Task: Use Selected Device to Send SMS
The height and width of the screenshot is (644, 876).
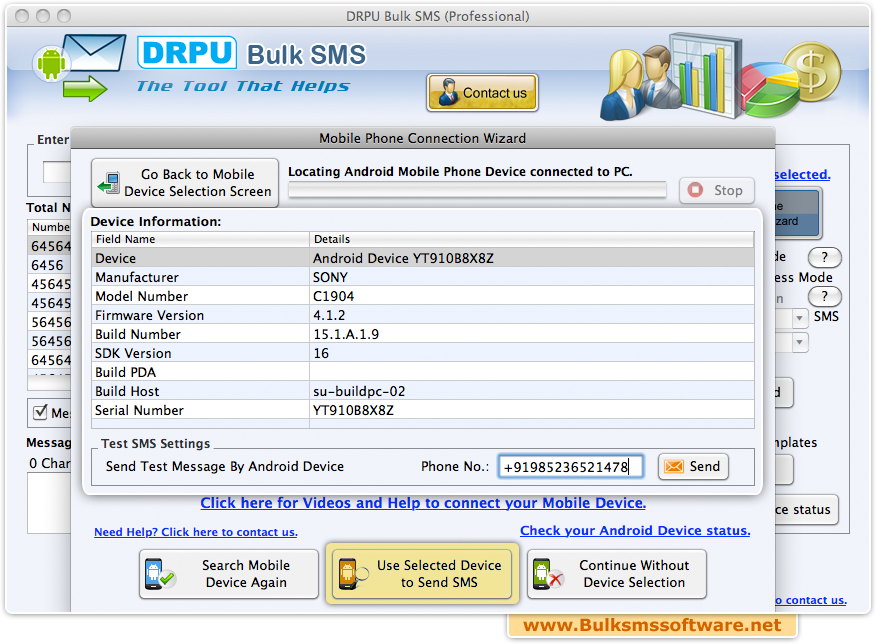Action: click(x=422, y=574)
